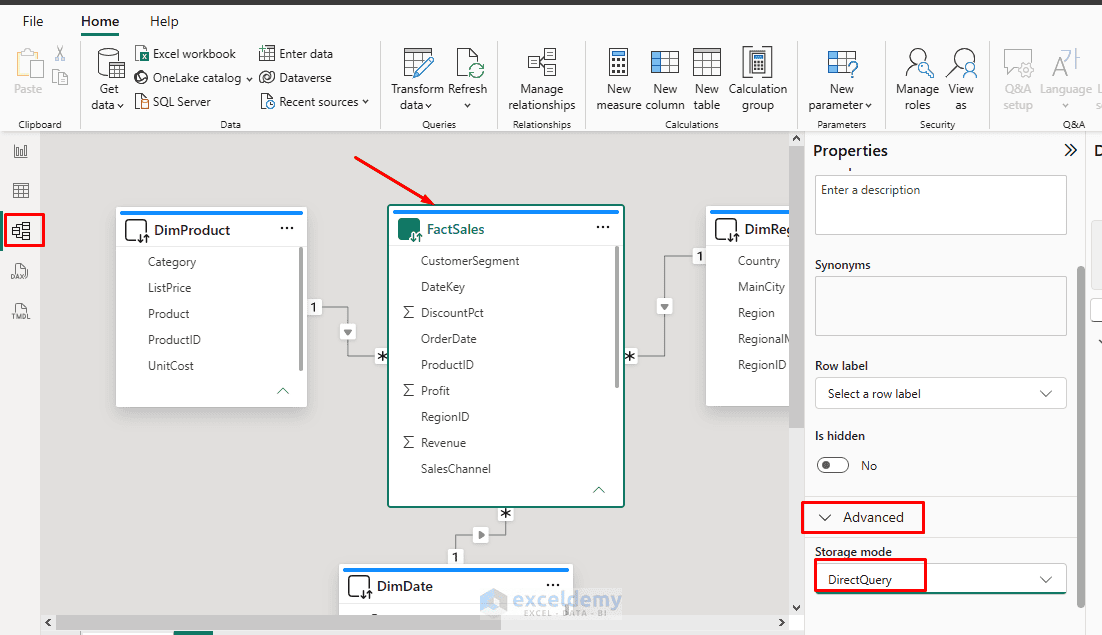Screen dimensions: 1102x635
Task: Select the SalesChannel field
Action: click(x=455, y=469)
